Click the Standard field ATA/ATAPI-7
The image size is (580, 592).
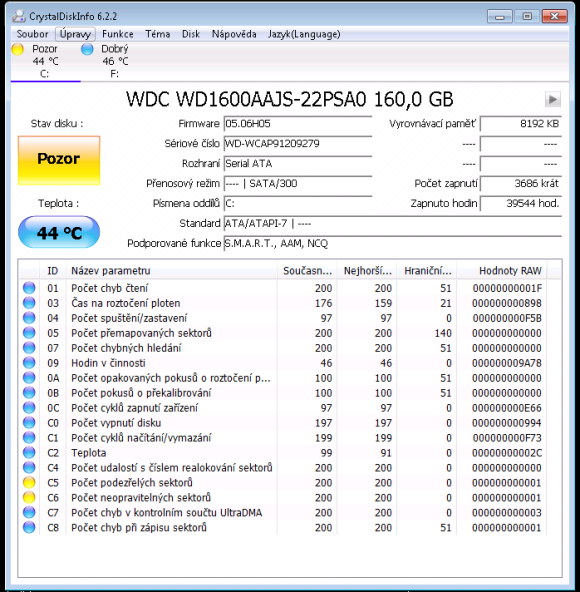392,224
